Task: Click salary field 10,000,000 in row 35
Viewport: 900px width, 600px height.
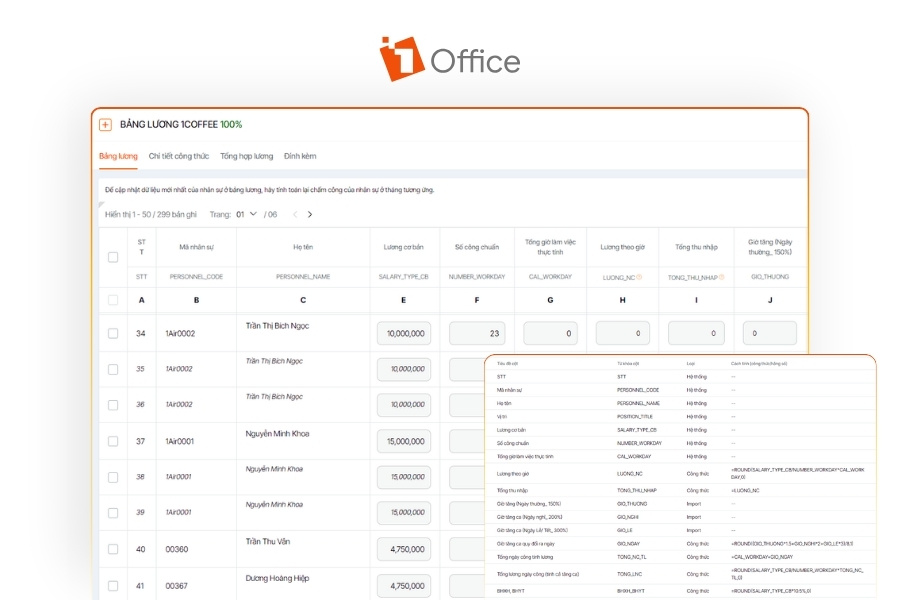Action: click(404, 369)
